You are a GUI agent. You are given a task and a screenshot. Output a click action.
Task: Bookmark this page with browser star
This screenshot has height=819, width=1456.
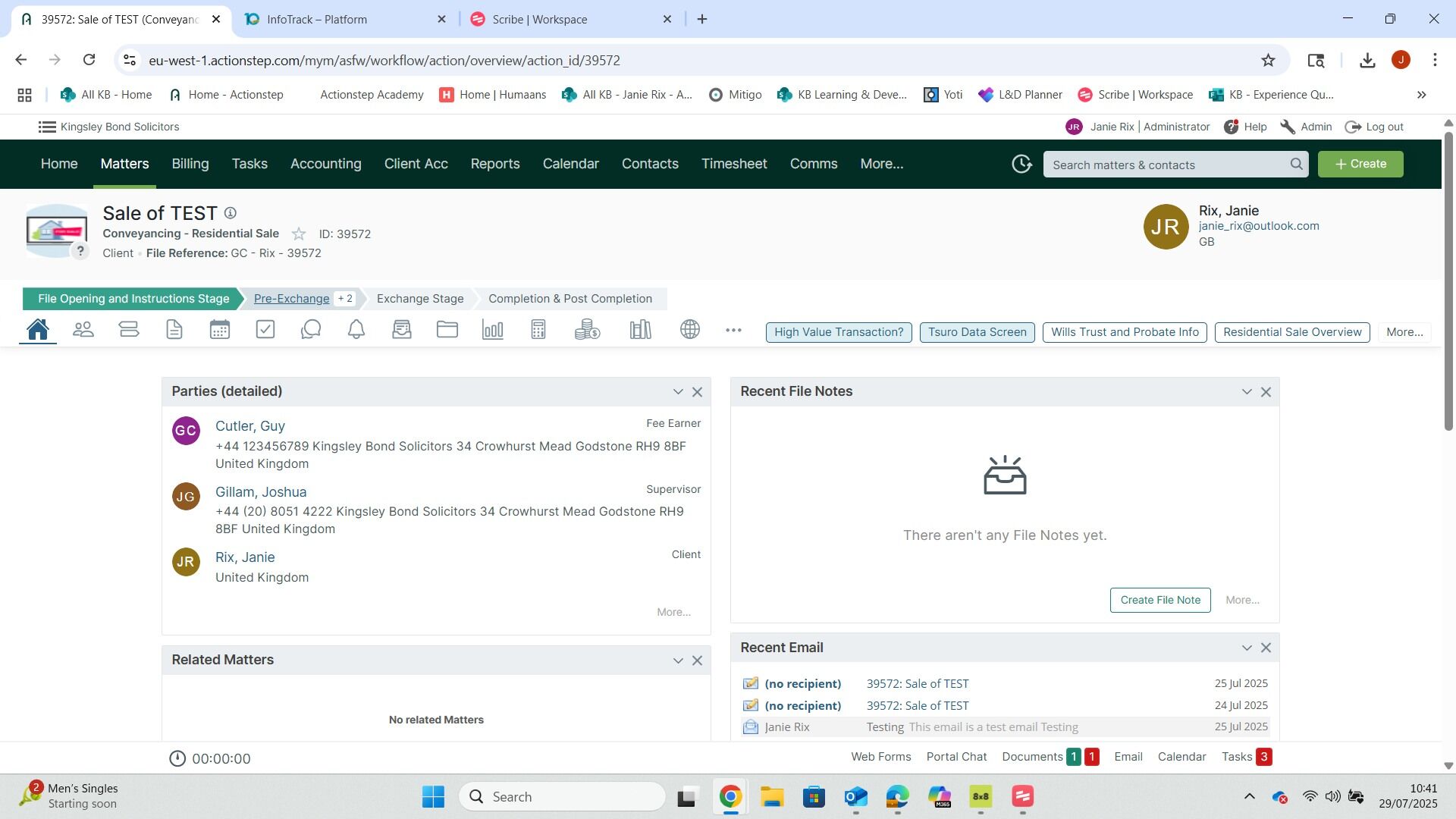(x=1268, y=60)
